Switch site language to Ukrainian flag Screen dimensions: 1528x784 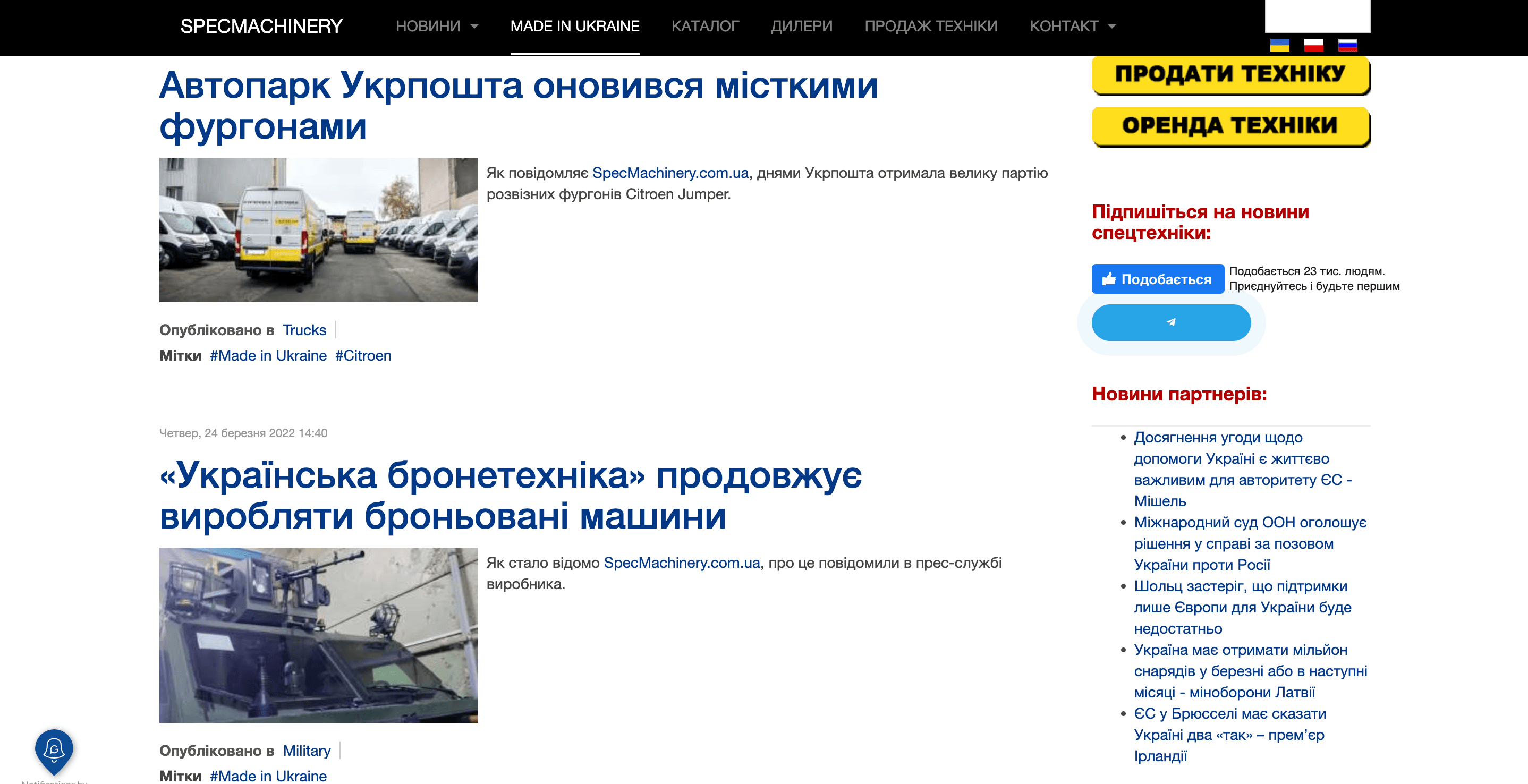click(x=1279, y=45)
